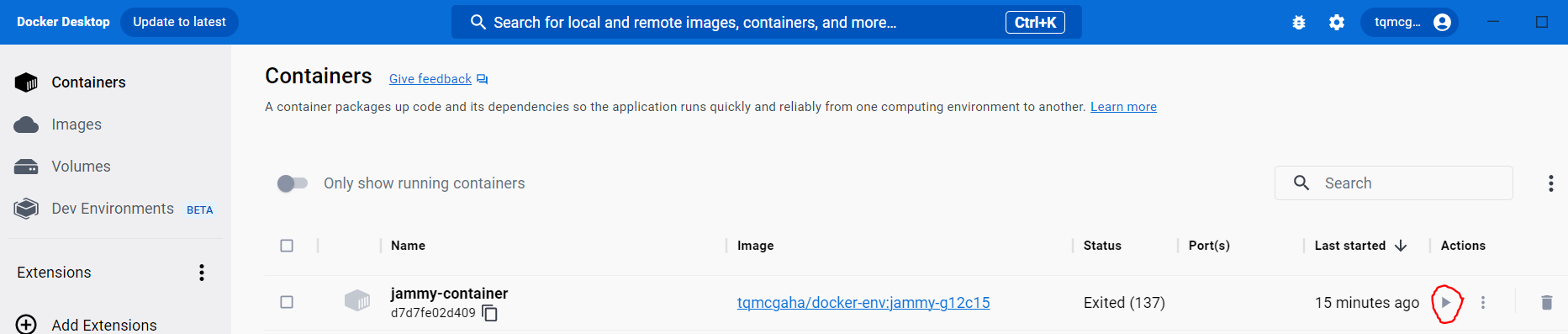The width and height of the screenshot is (1568, 334).
Task: Open image tqmcgaha/docker-env:jammy-g12c15 link
Action: click(x=863, y=303)
